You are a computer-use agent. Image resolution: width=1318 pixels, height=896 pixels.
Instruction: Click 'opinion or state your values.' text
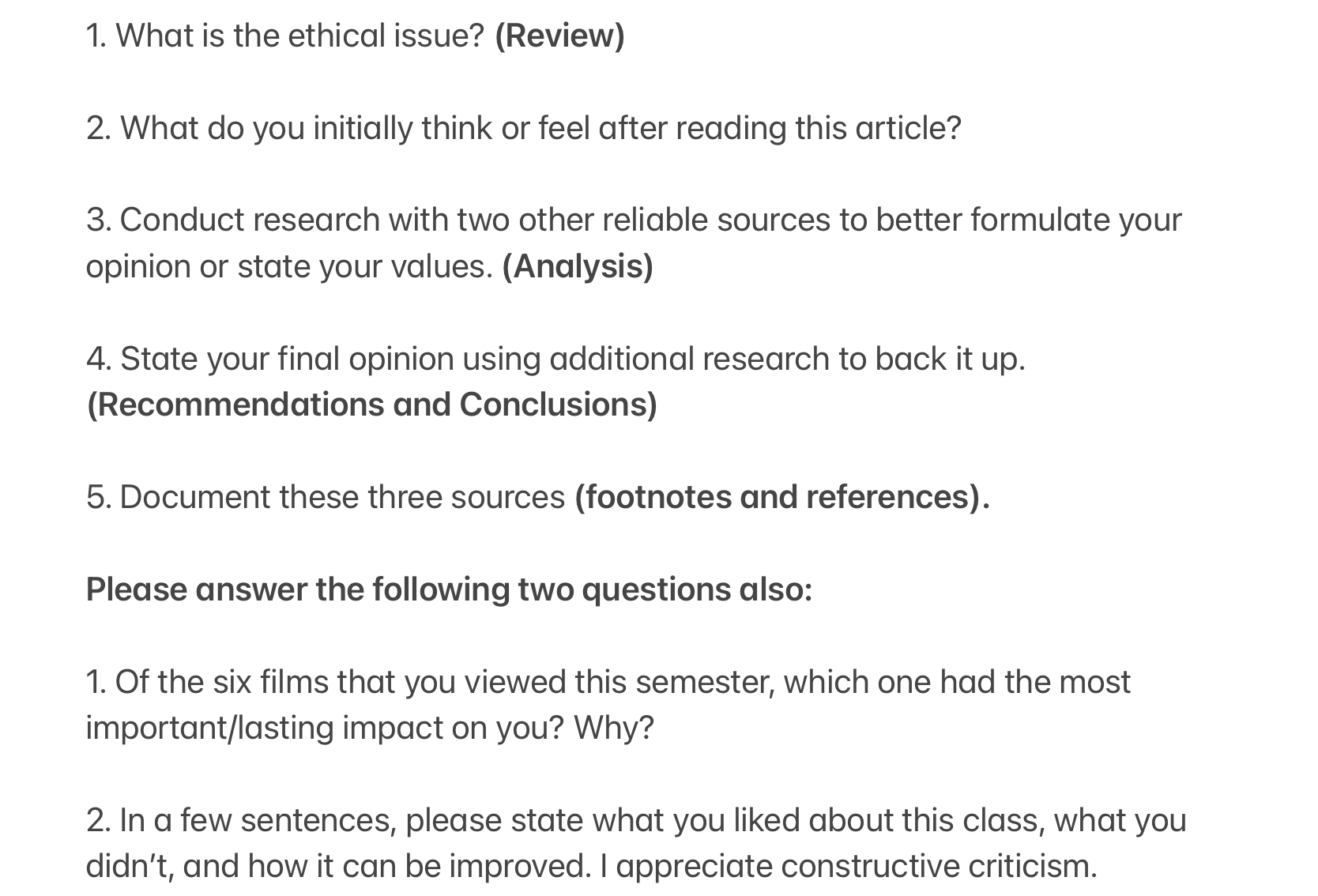pos(289,266)
